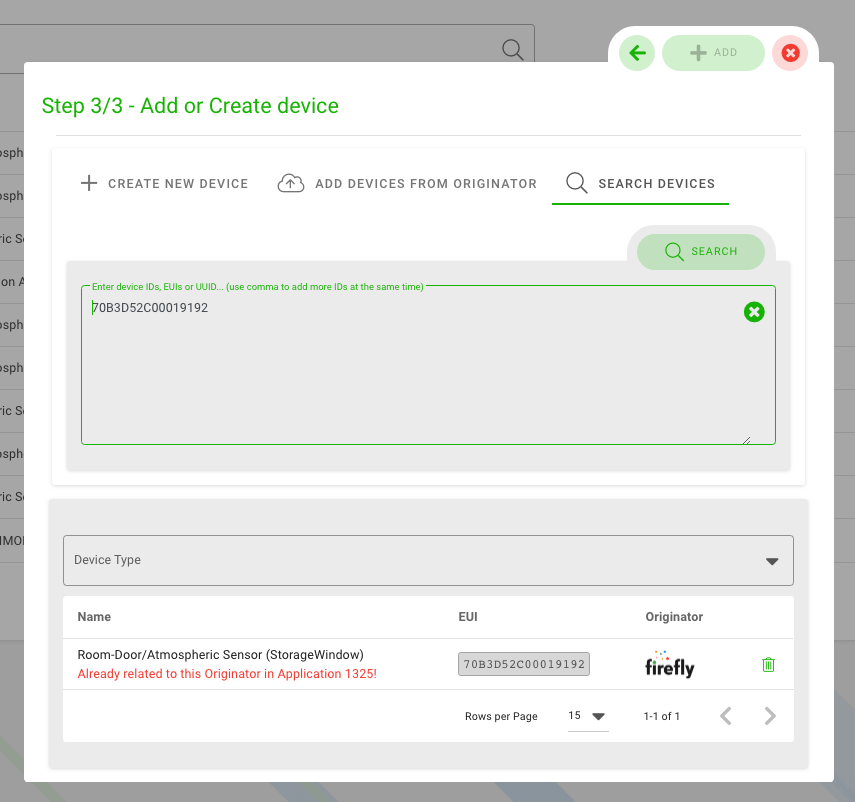Clear the entered device ID with the green X

(754, 312)
